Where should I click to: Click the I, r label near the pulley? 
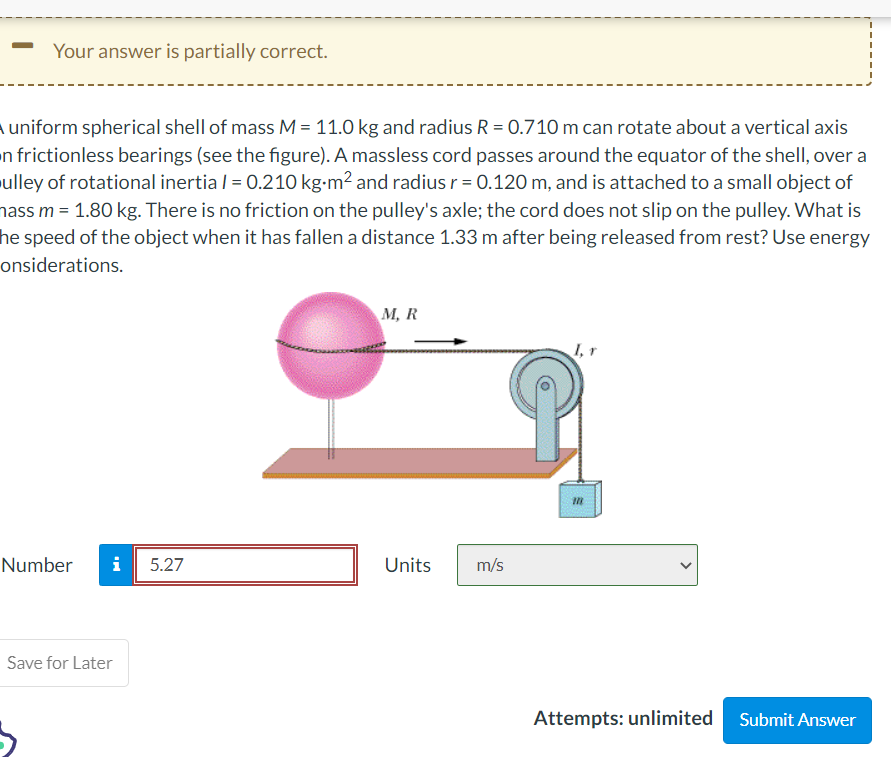584,348
